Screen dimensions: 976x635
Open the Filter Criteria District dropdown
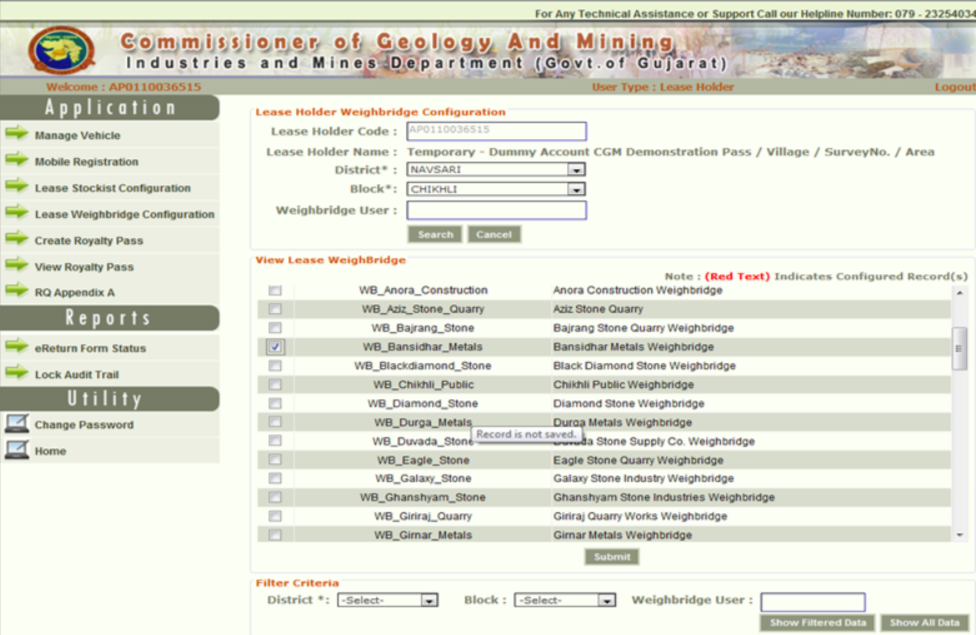pyautogui.click(x=388, y=600)
